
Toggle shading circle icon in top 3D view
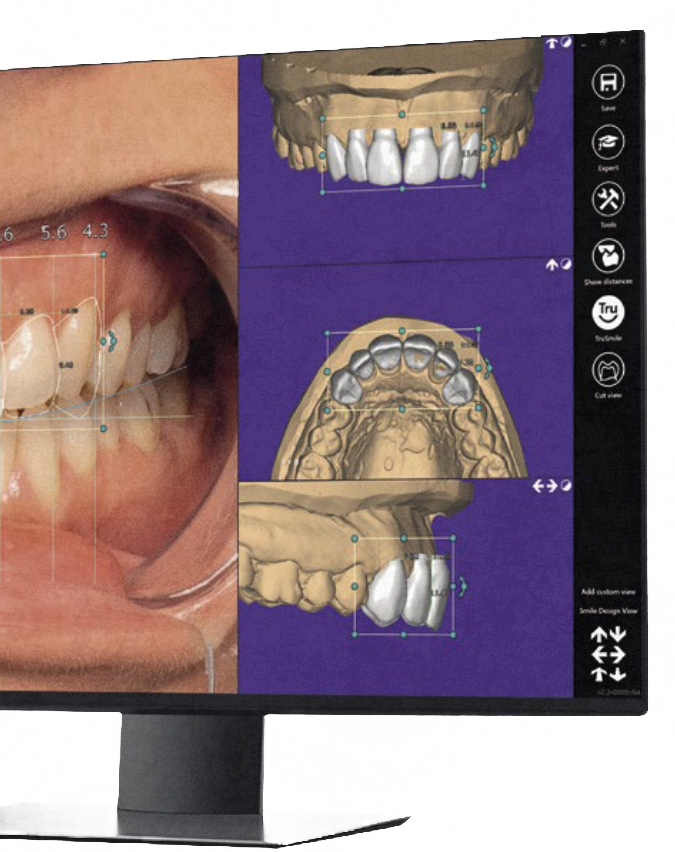click(x=565, y=43)
